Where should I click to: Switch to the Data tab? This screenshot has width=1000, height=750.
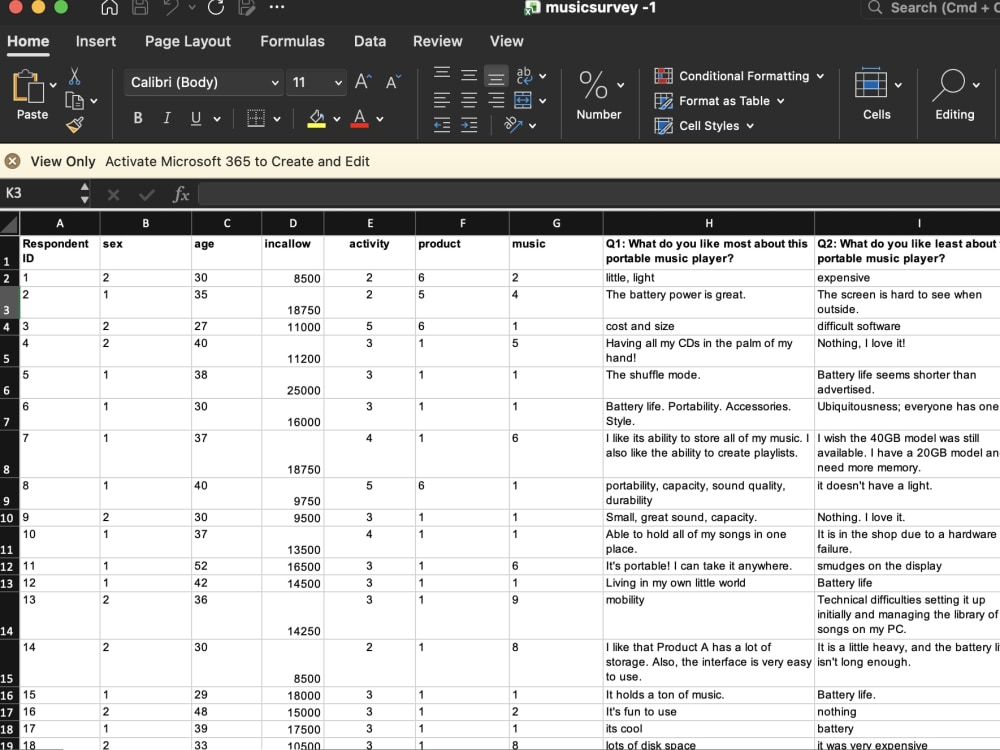click(370, 41)
